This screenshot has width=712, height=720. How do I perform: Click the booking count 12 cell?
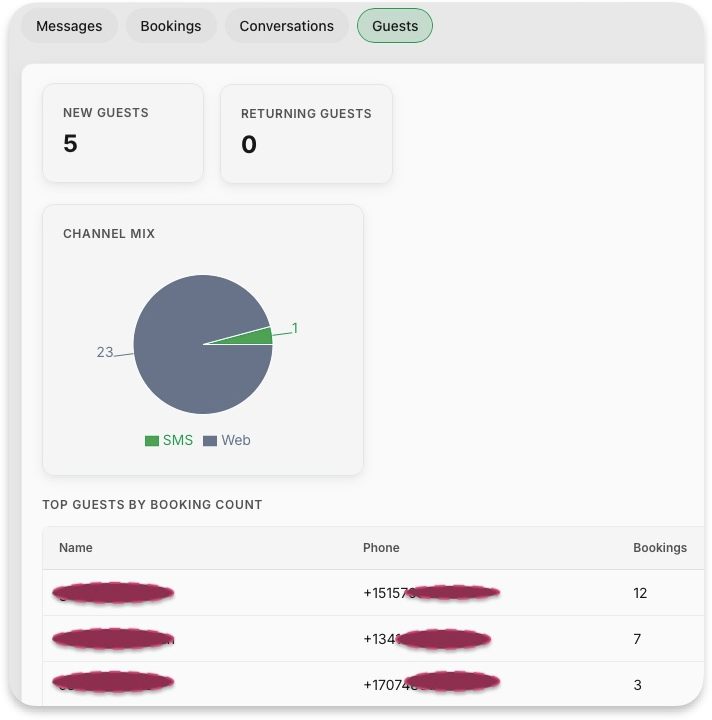[x=640, y=593]
